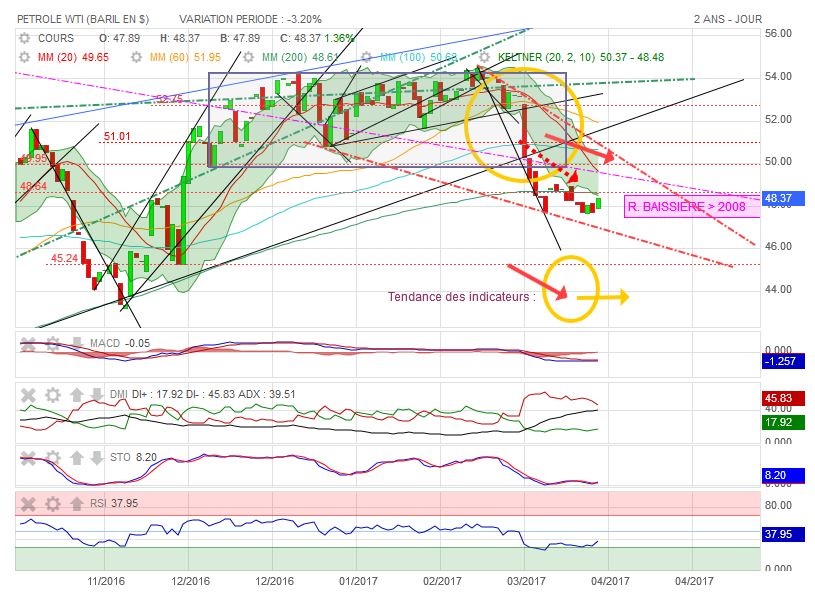Screen dimensions: 815x598
Task: Click the 01/2017 date on the time axis
Action: tap(358, 581)
